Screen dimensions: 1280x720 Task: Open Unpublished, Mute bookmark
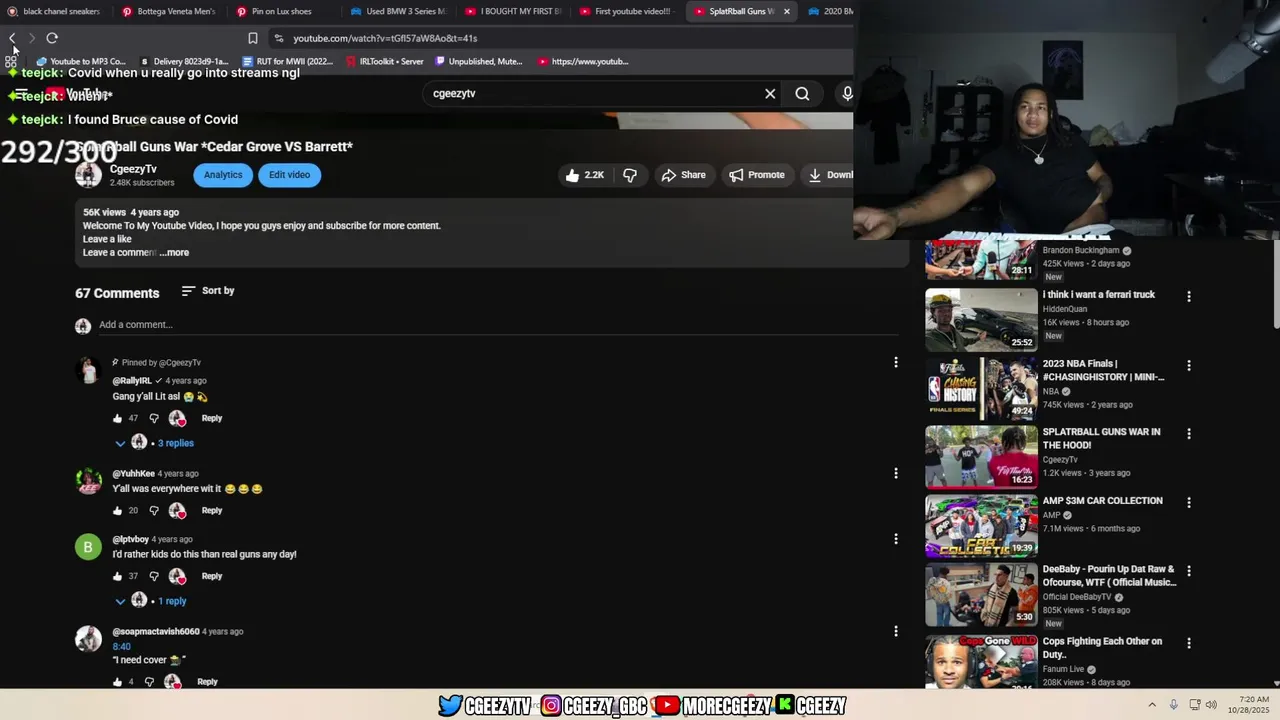(x=479, y=61)
